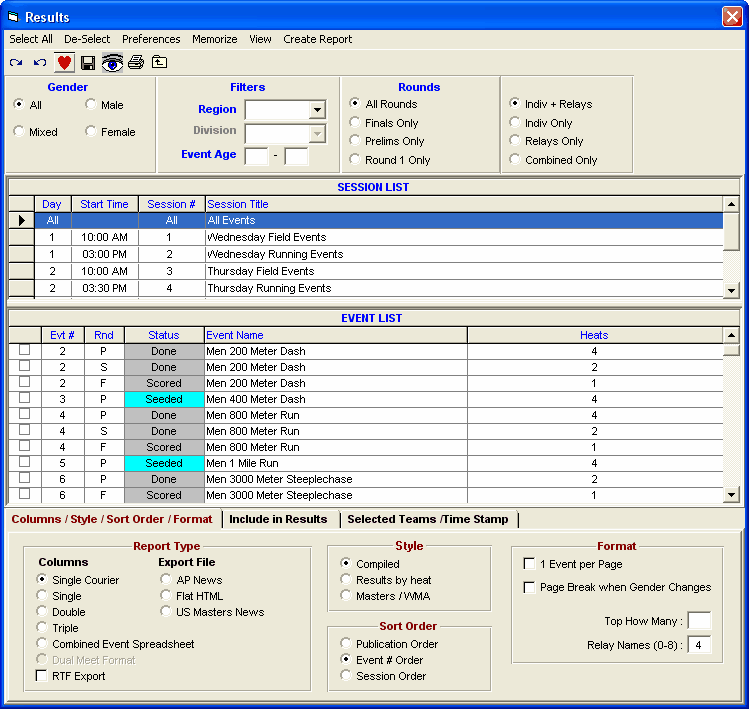The width and height of the screenshot is (749, 709).
Task: Select Indiv Only radio button
Action: (514, 122)
